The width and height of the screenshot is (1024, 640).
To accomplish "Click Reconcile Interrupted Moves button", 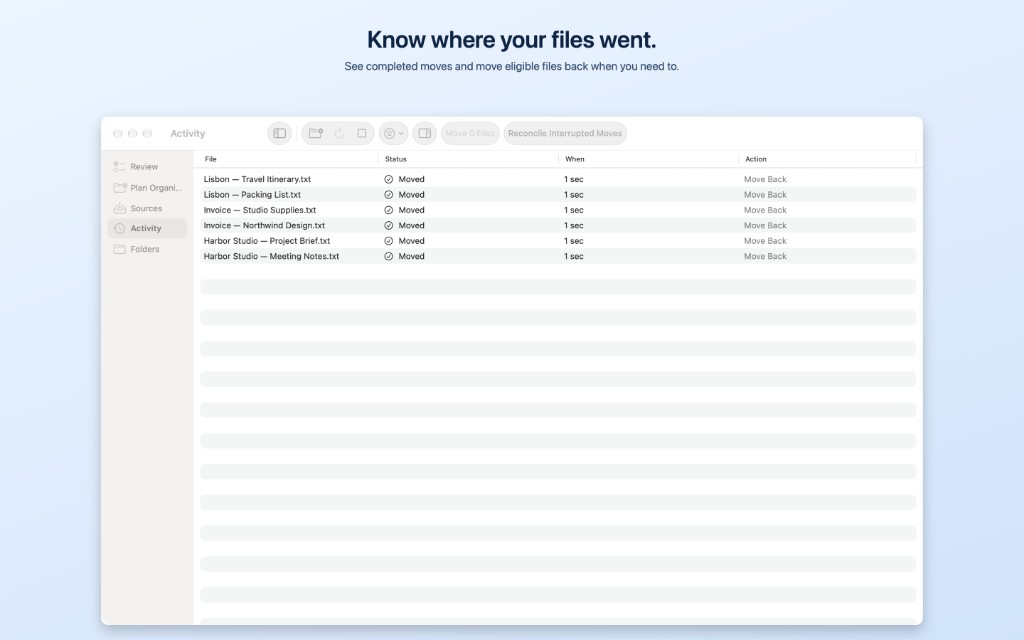I will tap(565, 133).
